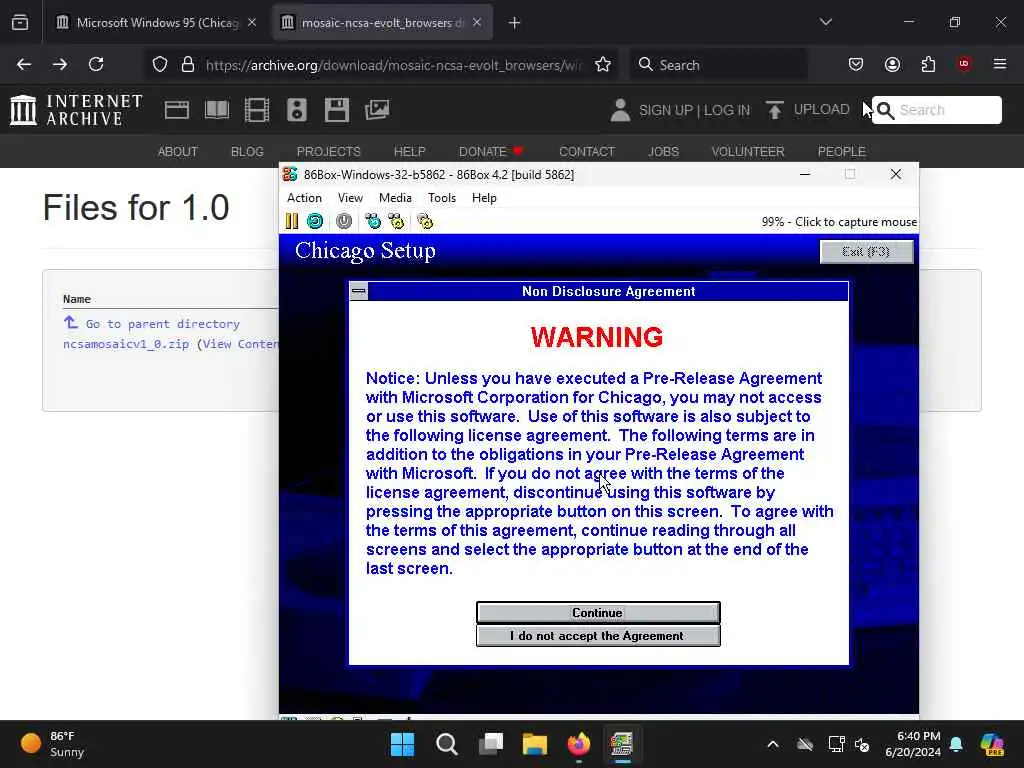Open the DONATE nav link

(x=490, y=152)
